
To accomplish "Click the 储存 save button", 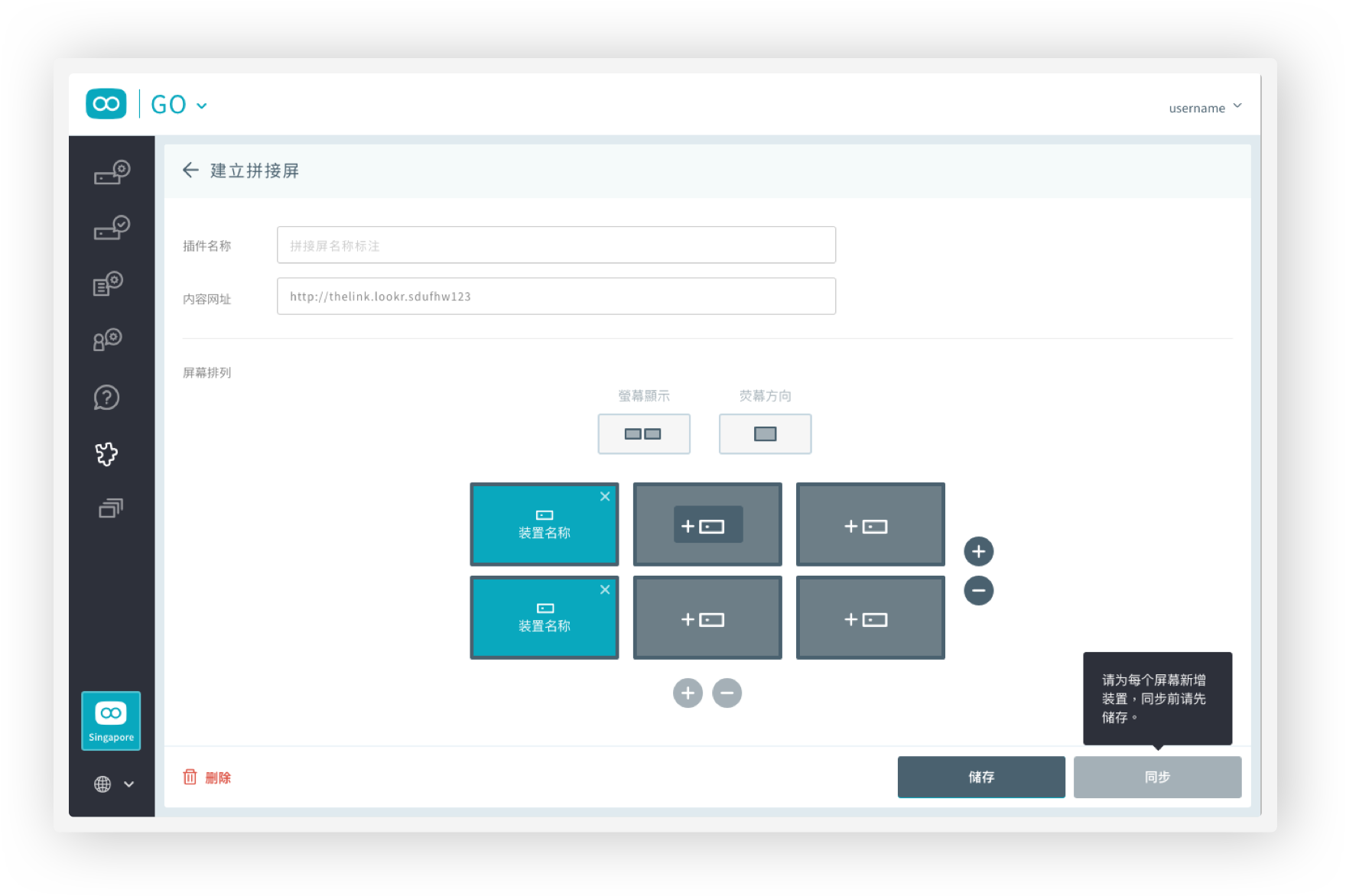I will (980, 777).
